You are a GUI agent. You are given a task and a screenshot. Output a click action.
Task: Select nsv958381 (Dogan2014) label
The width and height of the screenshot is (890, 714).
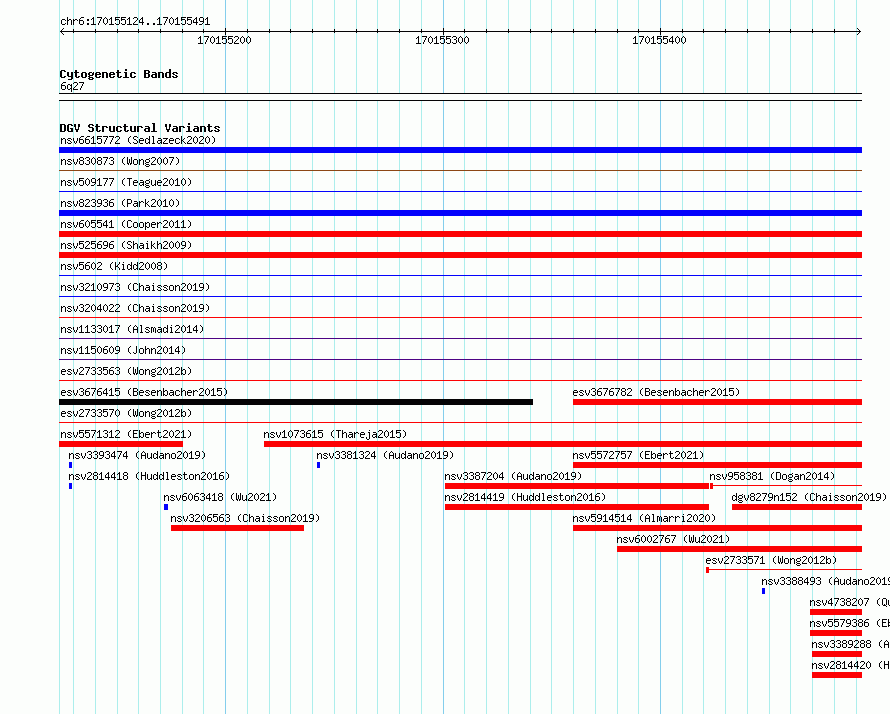pyautogui.click(x=773, y=476)
